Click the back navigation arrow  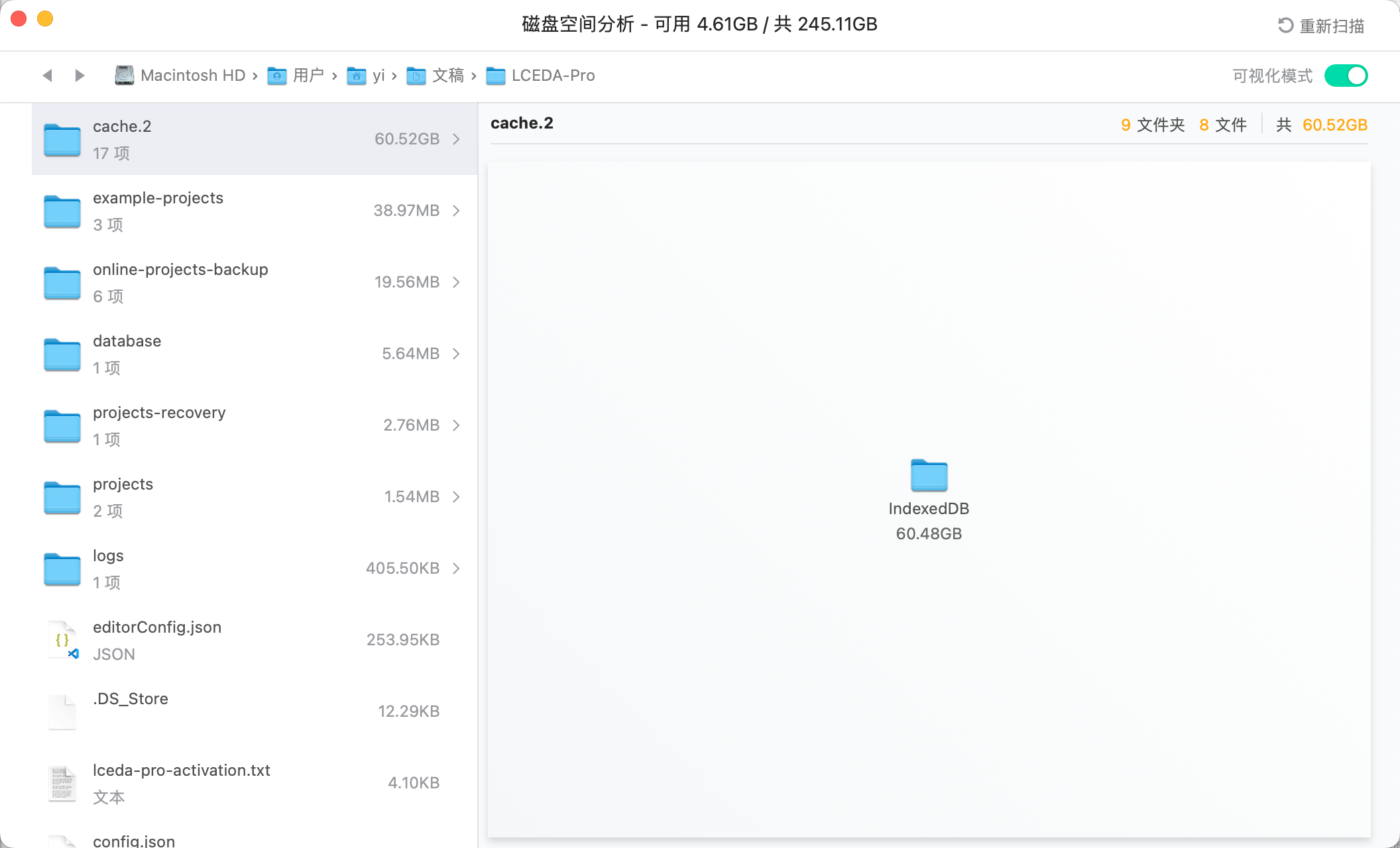(47, 76)
